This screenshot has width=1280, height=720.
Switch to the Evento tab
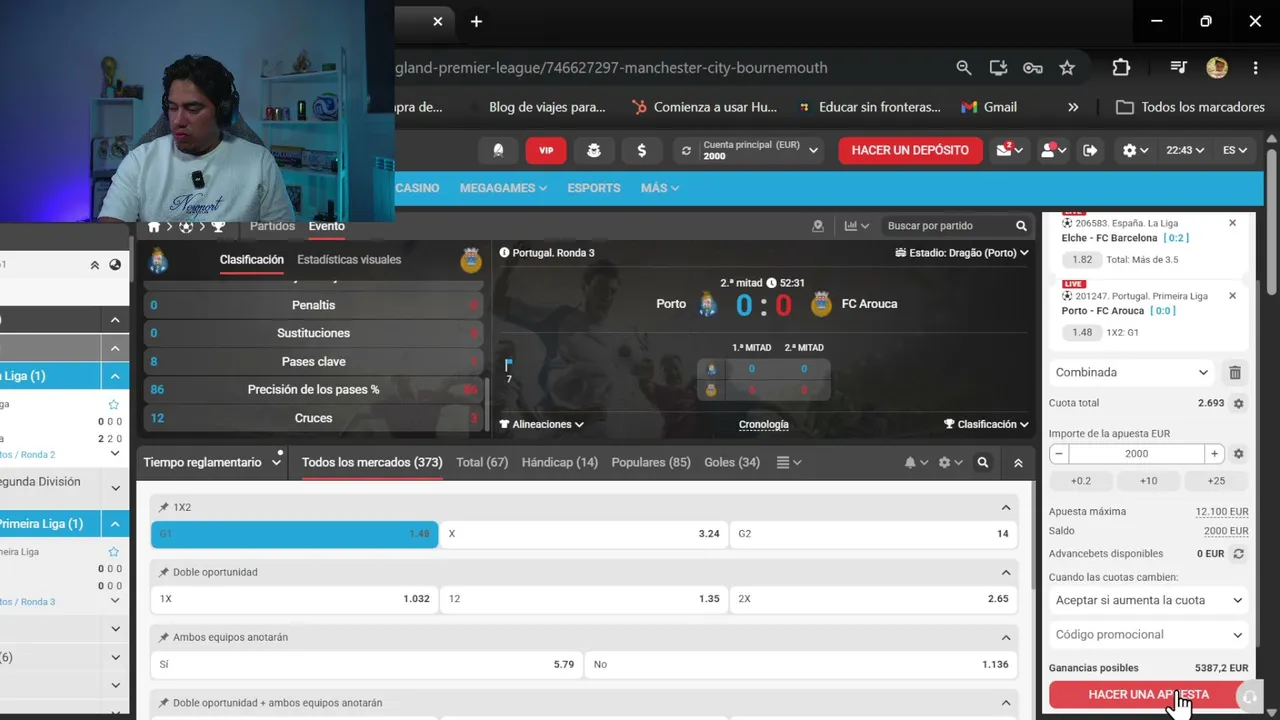(x=327, y=226)
